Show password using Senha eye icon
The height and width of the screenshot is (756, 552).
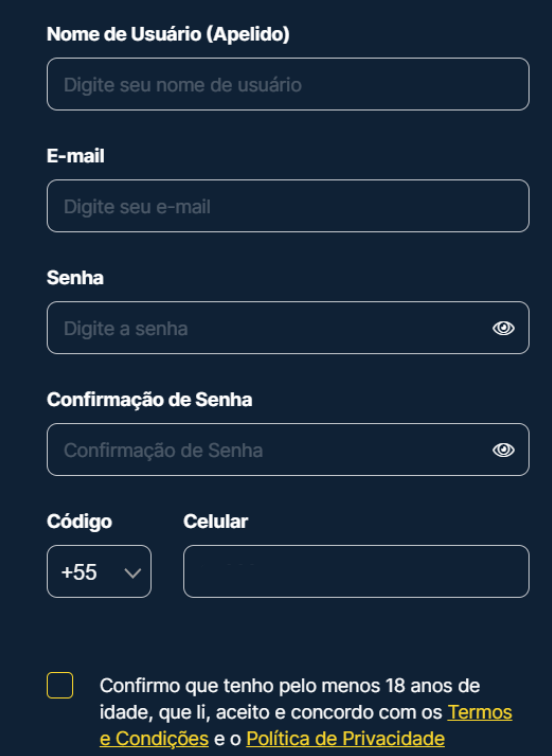[503, 328]
